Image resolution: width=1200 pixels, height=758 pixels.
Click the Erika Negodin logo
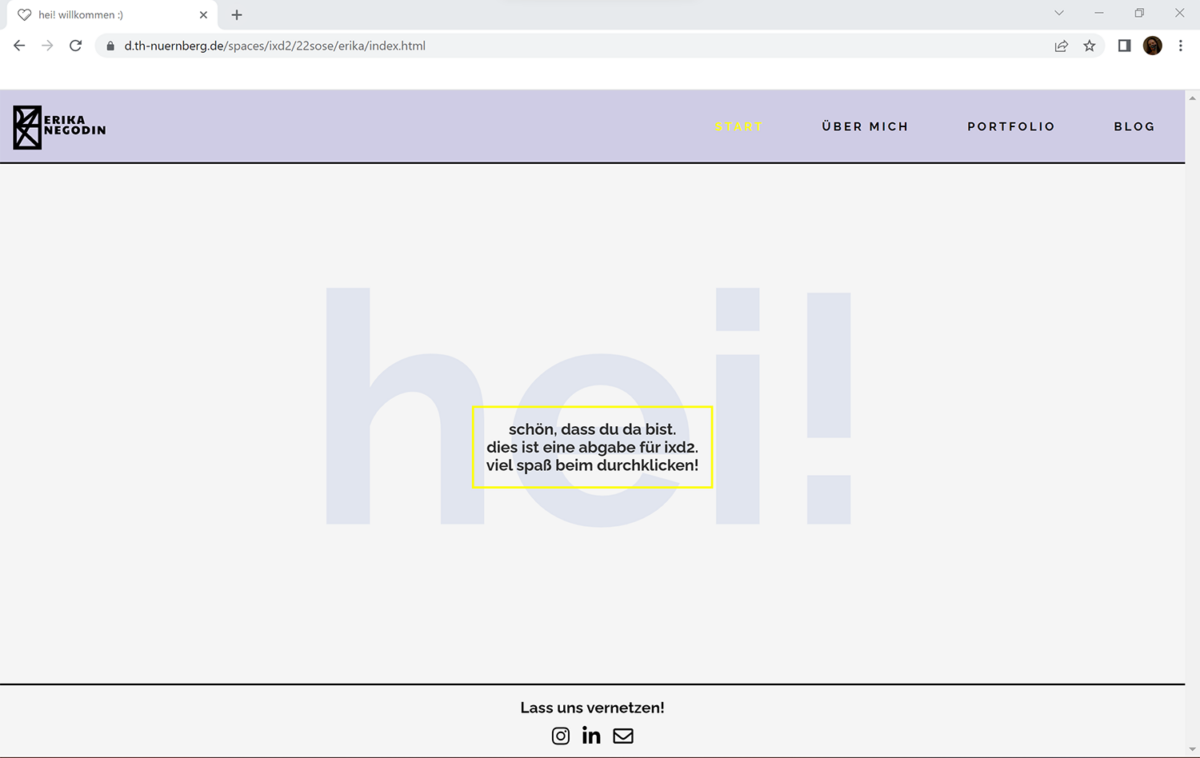59,127
